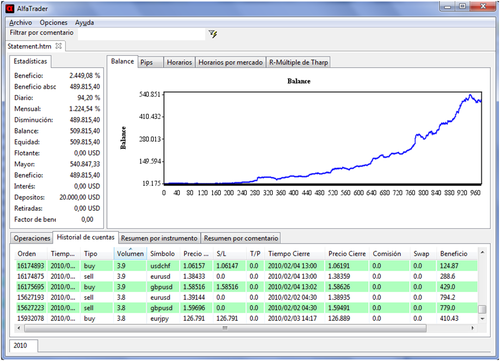Minimize the AlfaTrader window

[x=448, y=7]
